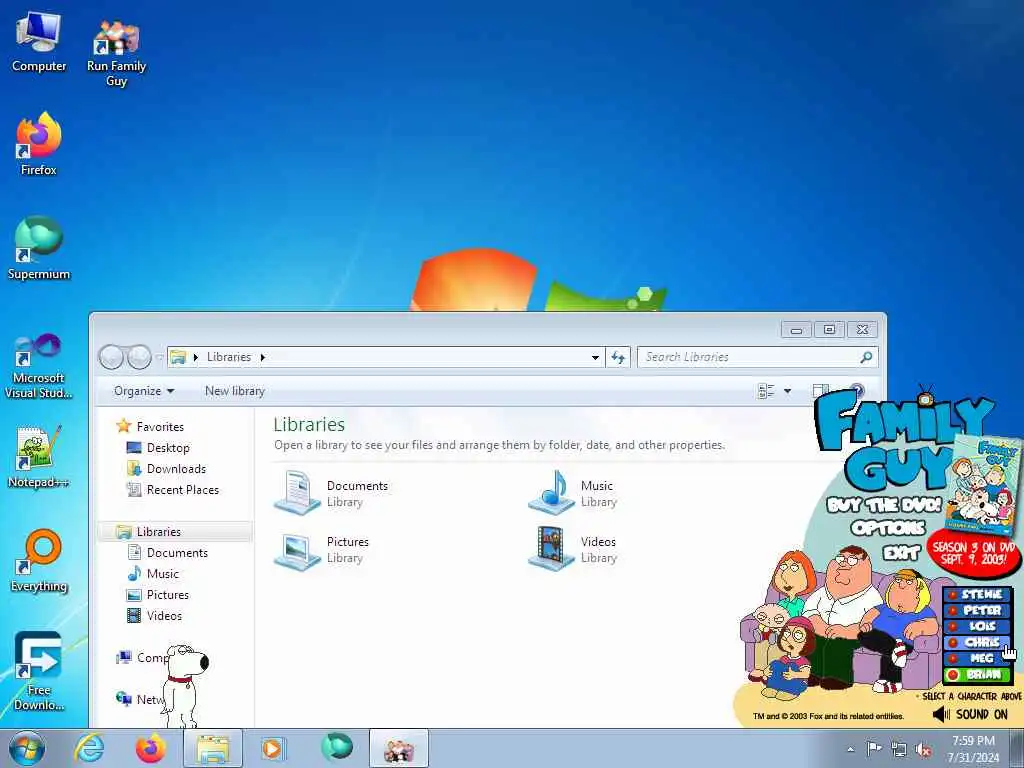Click the Explorer Forward navigation button
Screen dimensions: 1024x768
tap(139, 357)
